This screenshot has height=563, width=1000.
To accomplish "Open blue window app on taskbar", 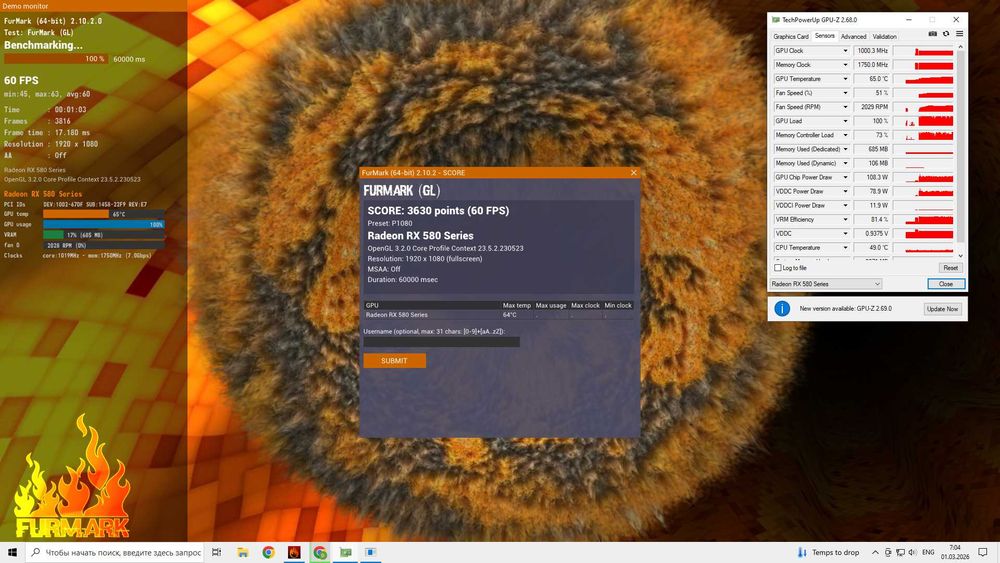I will click(x=371, y=552).
